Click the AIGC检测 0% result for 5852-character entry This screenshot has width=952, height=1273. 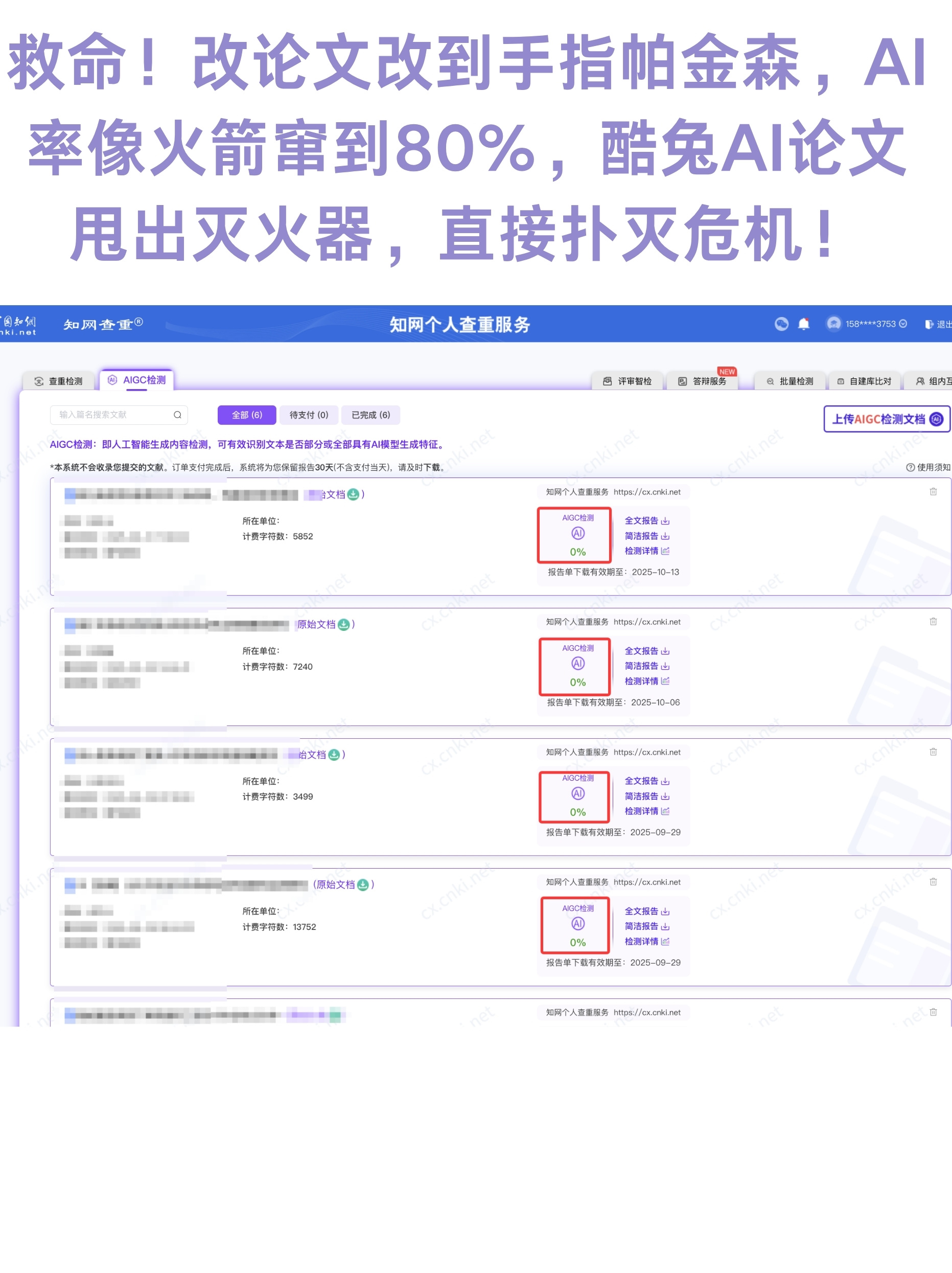(x=574, y=535)
